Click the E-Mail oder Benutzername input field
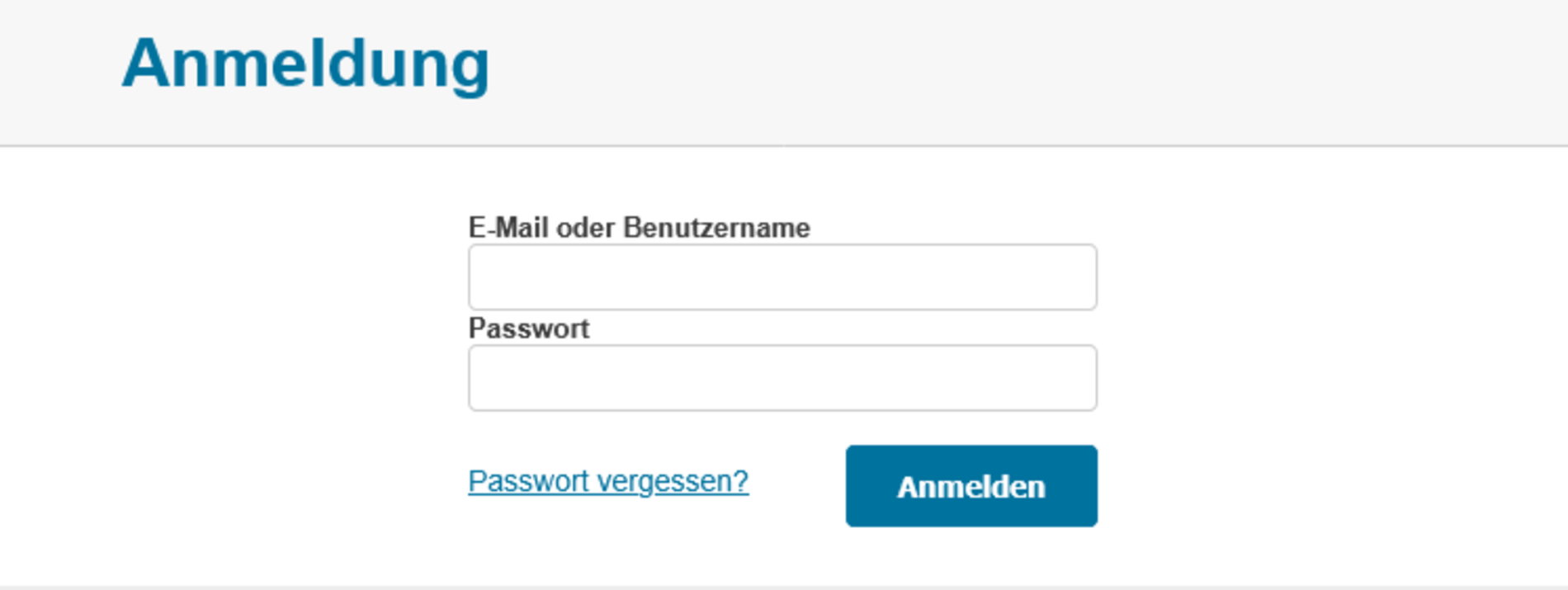 (782, 277)
